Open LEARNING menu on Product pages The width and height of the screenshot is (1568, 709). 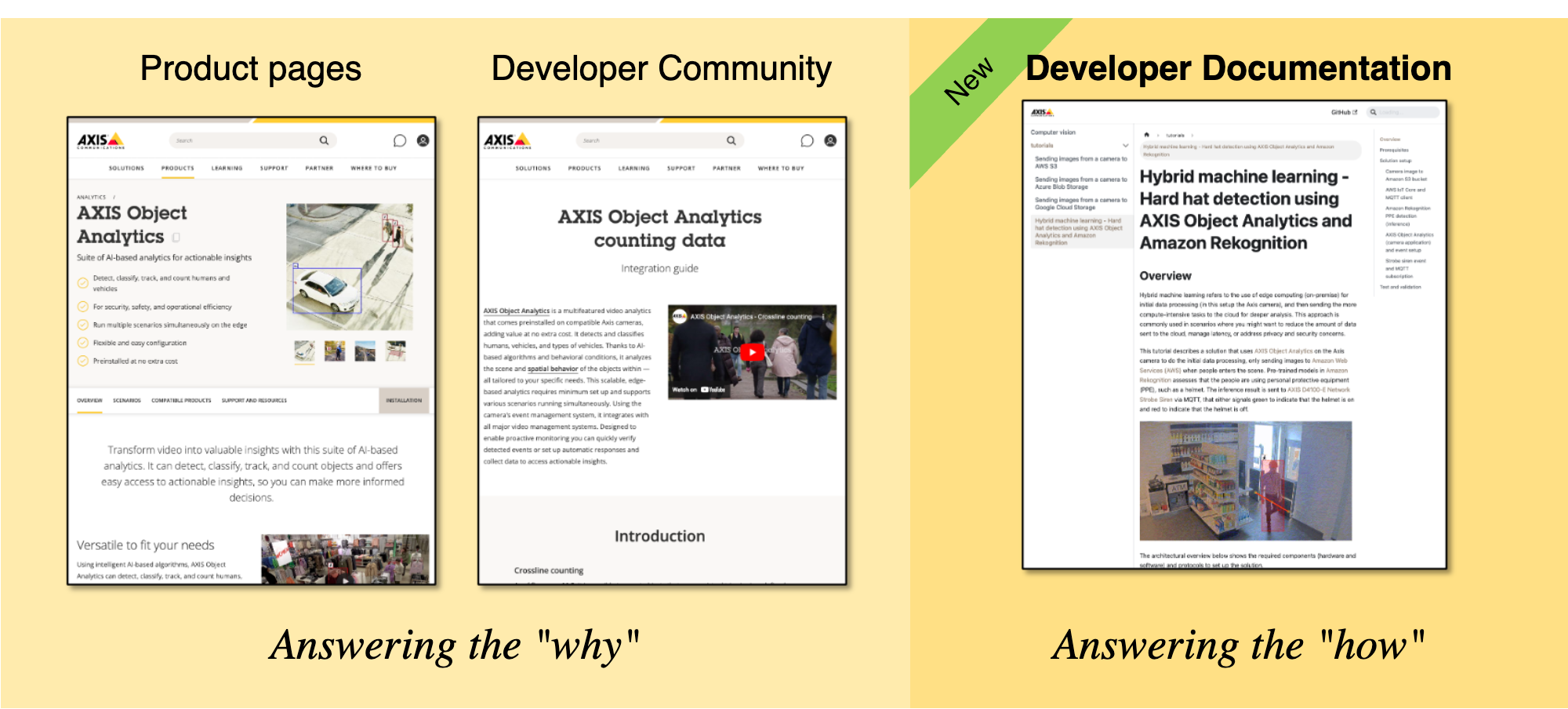[227, 168]
